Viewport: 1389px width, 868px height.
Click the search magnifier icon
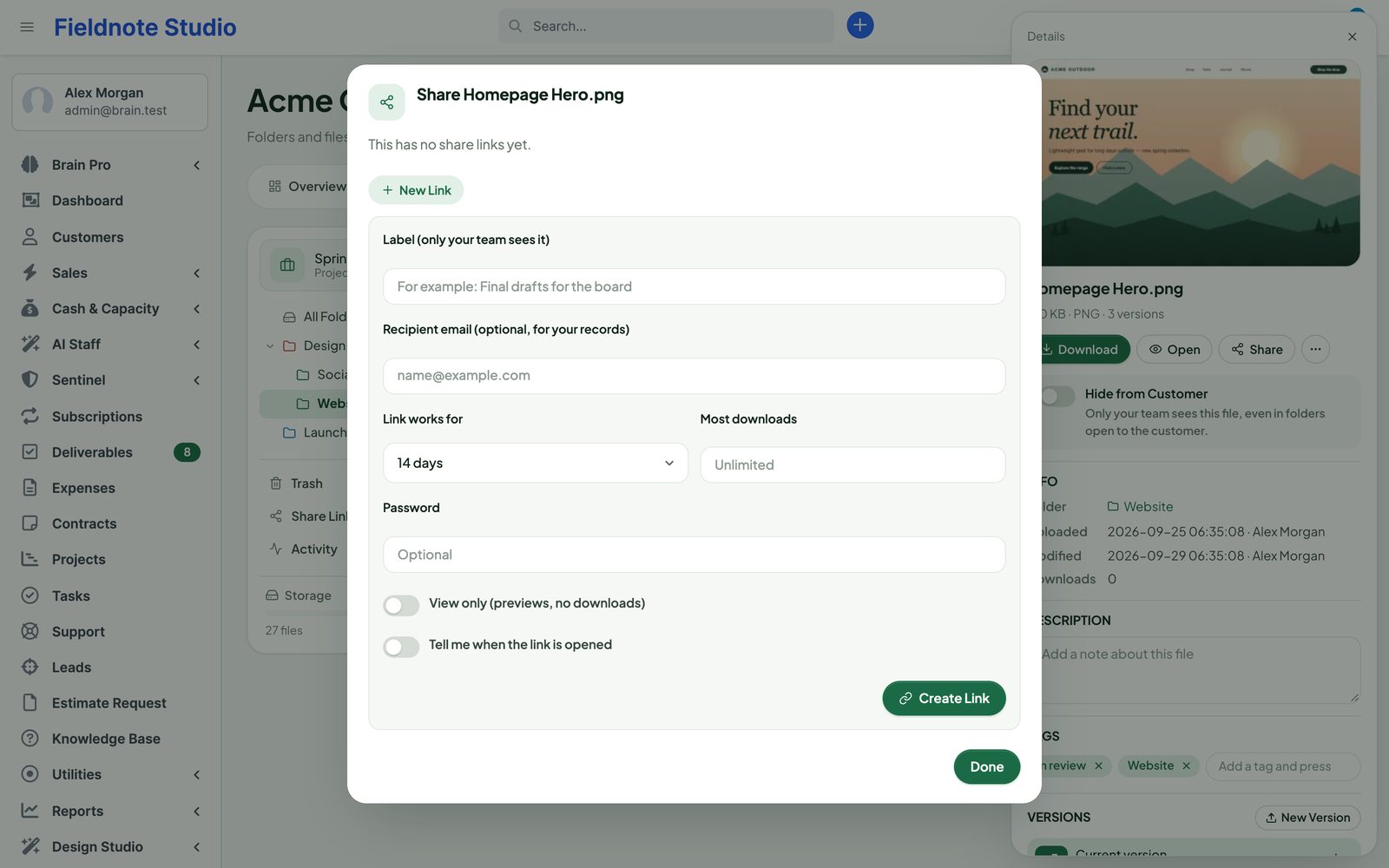click(x=515, y=26)
